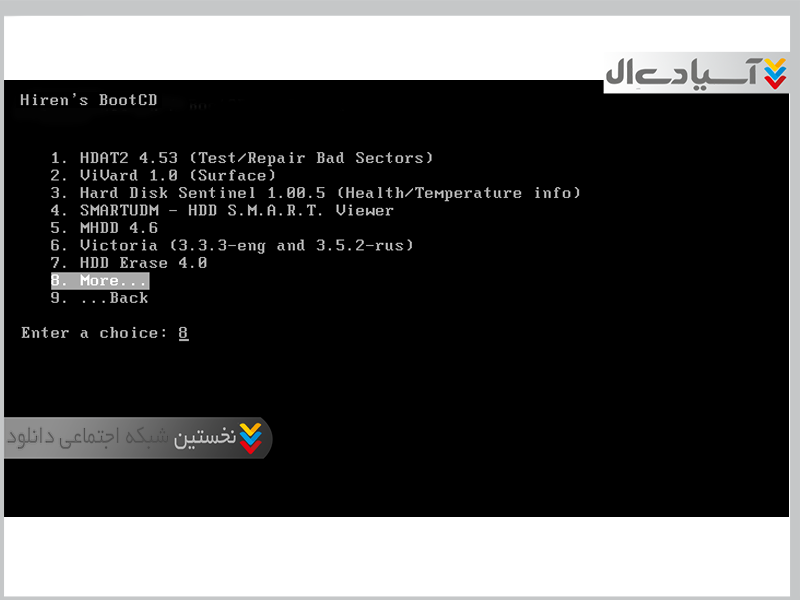Pick the MHDD 4.6 entry
The width and height of the screenshot is (800, 600).
tap(104, 228)
